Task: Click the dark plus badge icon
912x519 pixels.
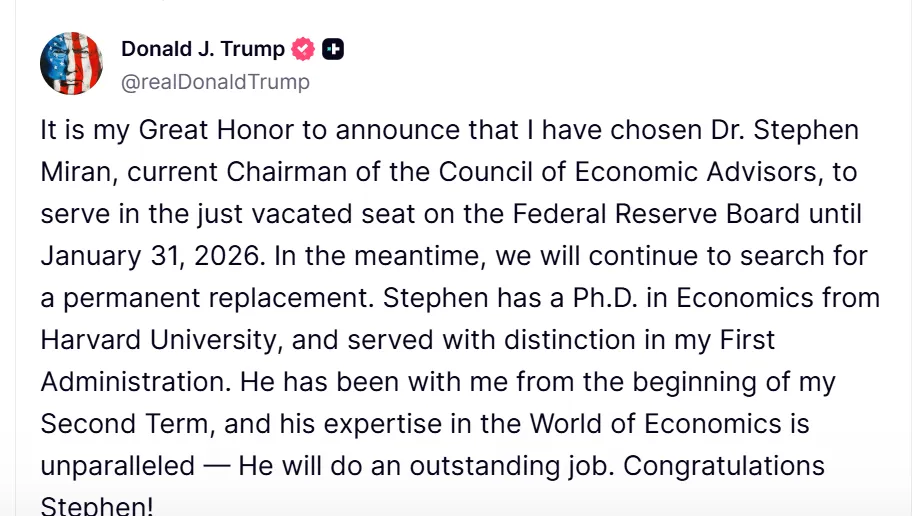Action: coord(333,49)
